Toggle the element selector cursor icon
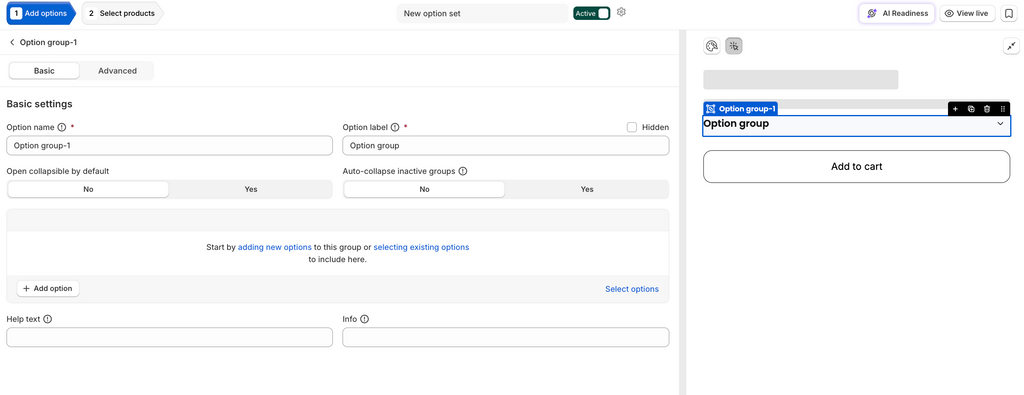1024x395 pixels. point(734,46)
